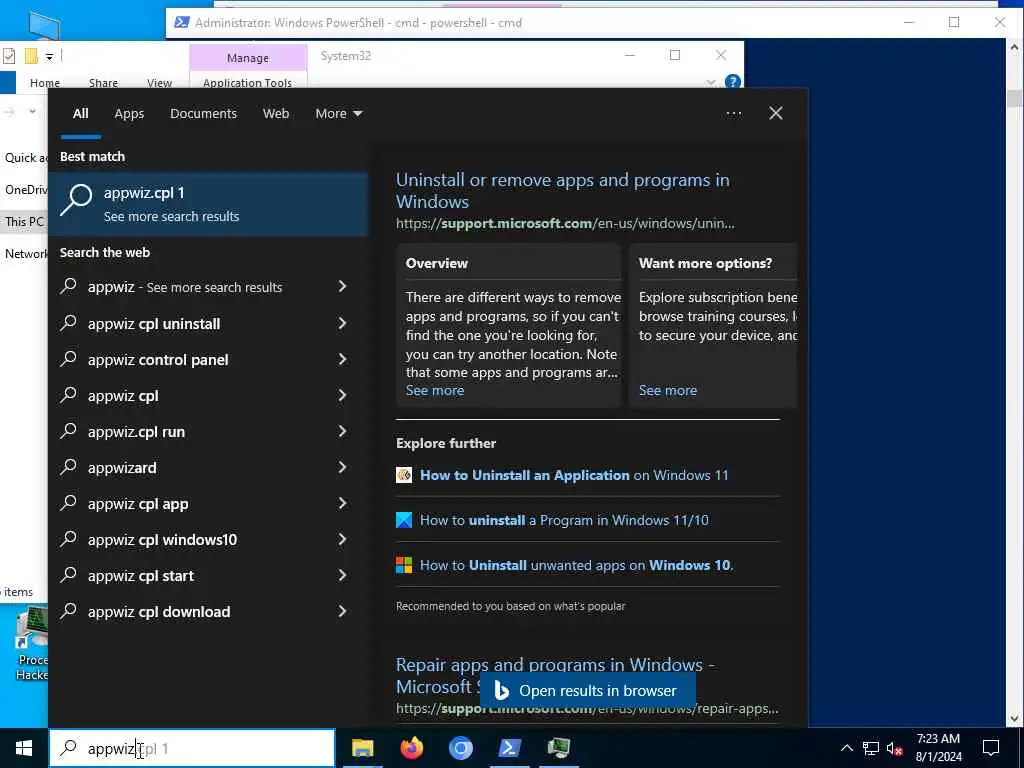Collapse the Explorer ribbon chevron
The width and height of the screenshot is (1024, 768).
(x=711, y=82)
